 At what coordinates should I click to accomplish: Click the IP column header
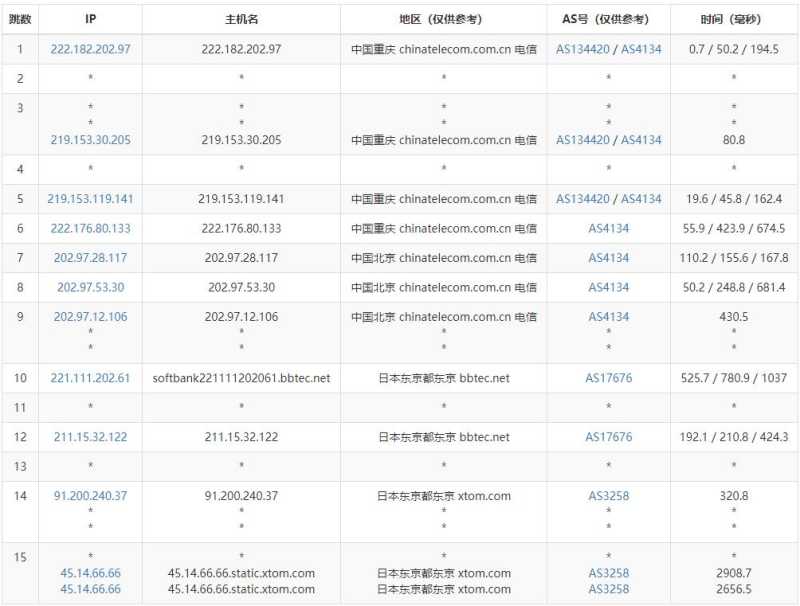(90, 17)
